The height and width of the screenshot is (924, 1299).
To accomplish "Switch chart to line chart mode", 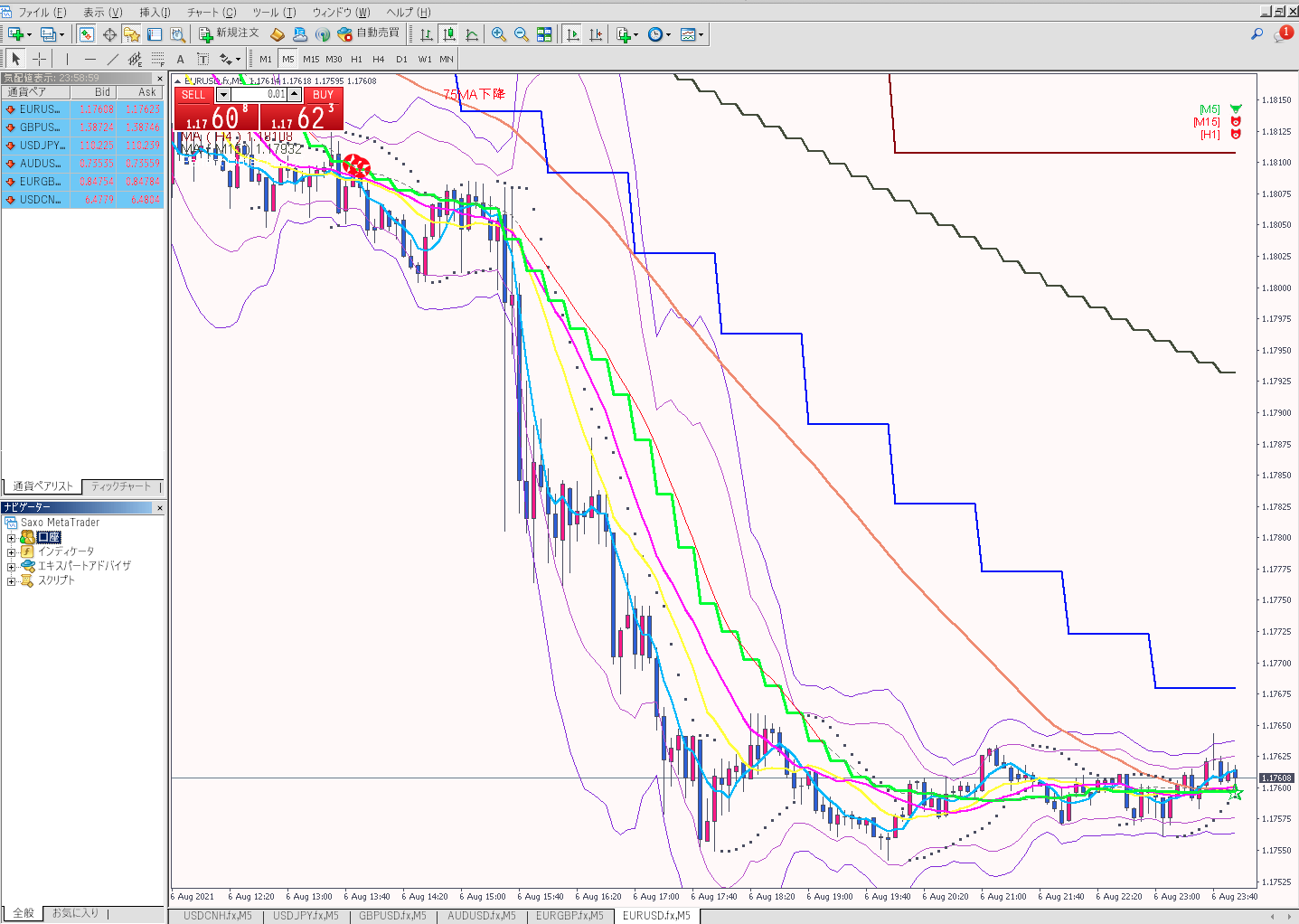I will (x=472, y=34).
